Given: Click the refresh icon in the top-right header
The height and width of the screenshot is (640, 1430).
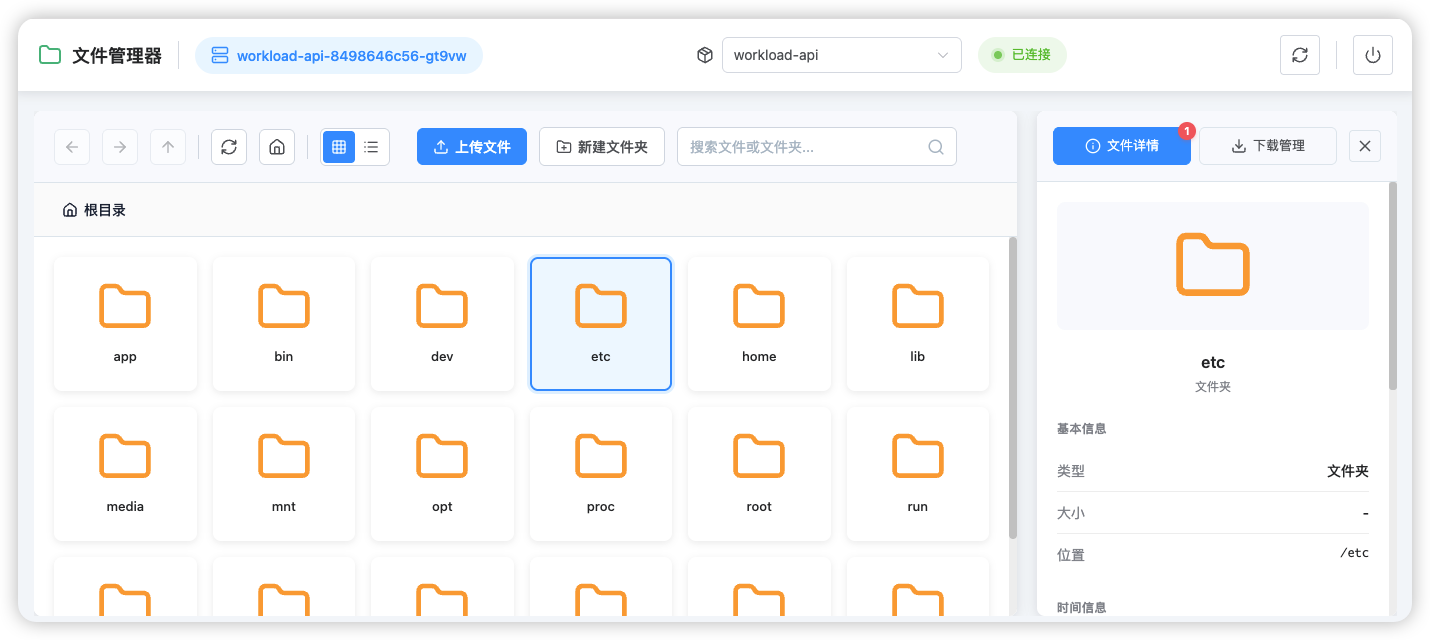Looking at the screenshot, I should tap(1299, 55).
